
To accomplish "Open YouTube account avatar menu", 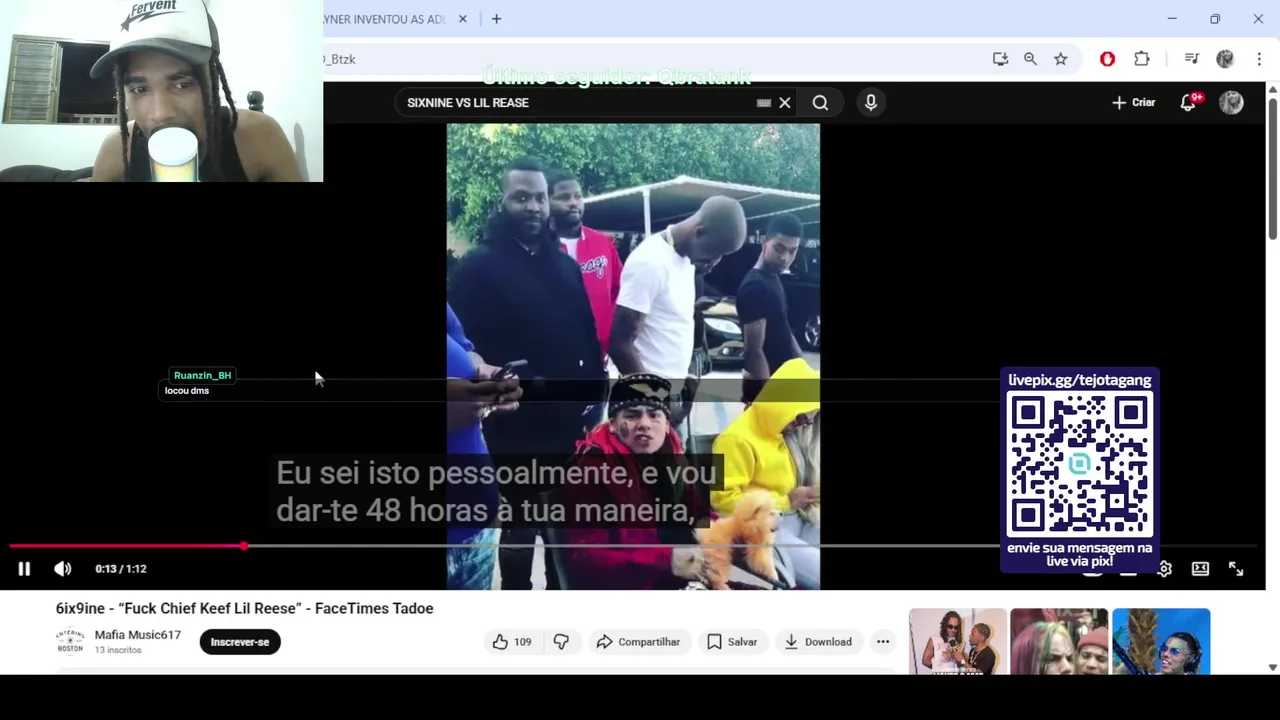I will pyautogui.click(x=1231, y=103).
